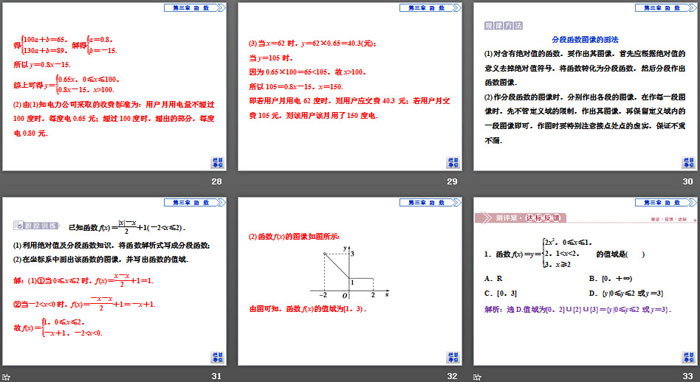Click the slide number label 33
This screenshot has height=382, width=700.
coord(688,376)
